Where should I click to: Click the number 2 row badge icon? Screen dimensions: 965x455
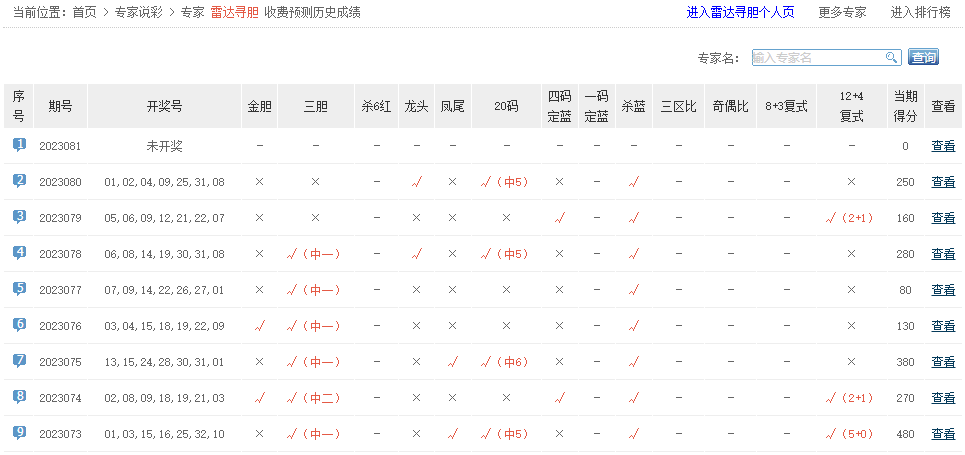(x=19, y=181)
